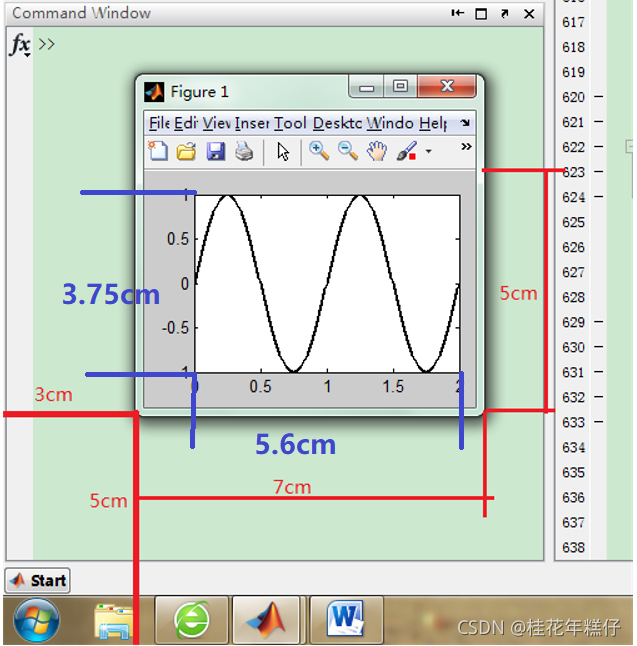Open the File menu in Figure 1
The height and width of the screenshot is (646, 637).
159,123
